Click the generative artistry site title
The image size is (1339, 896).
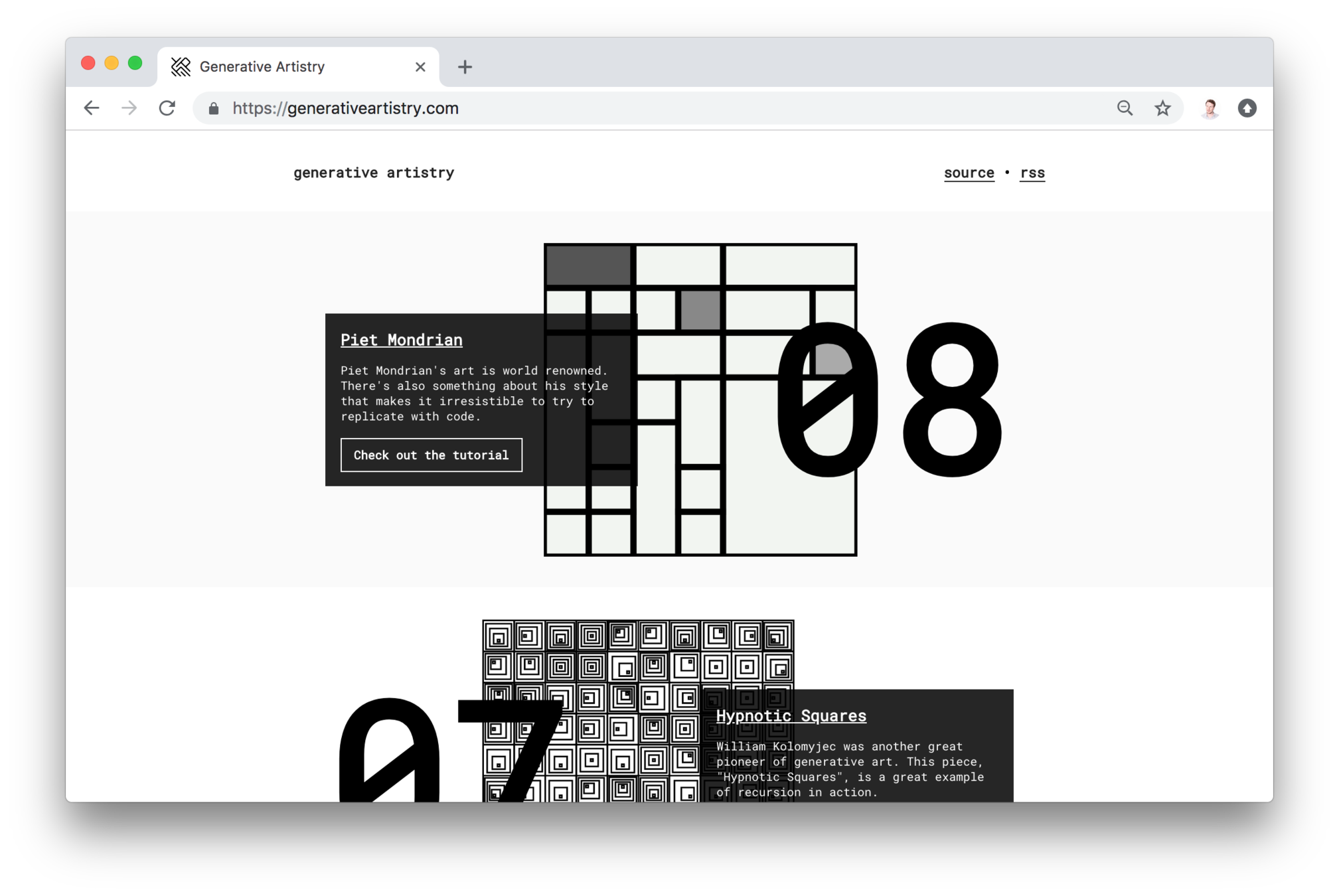coord(374,173)
